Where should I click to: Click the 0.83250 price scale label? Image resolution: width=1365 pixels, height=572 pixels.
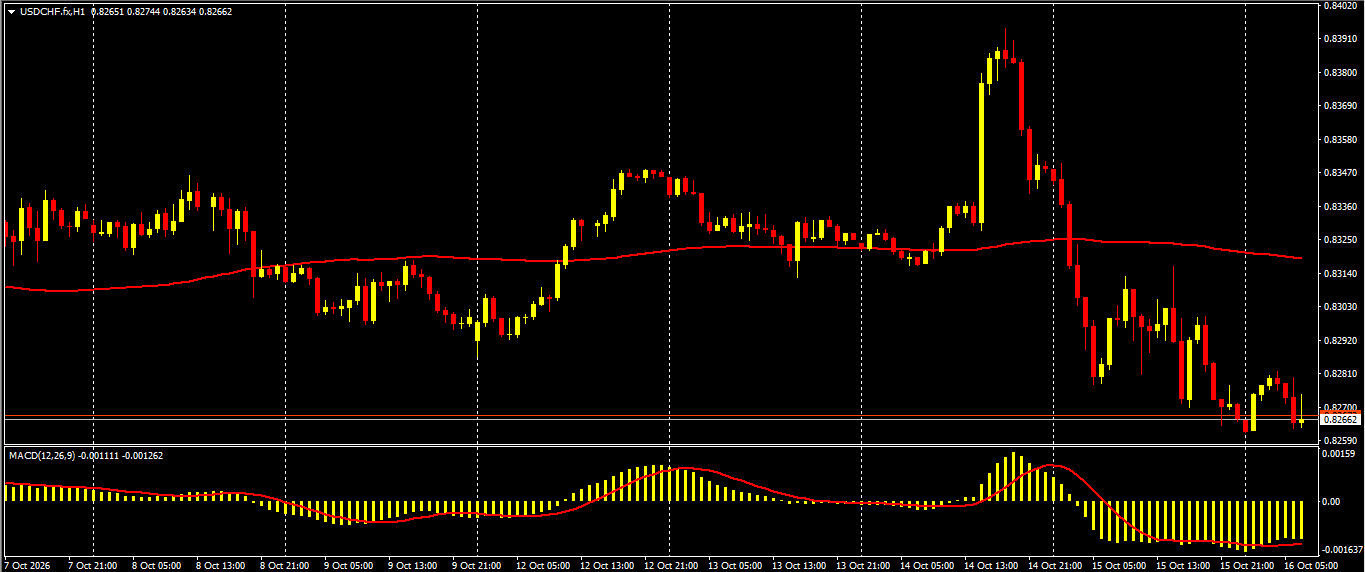[x=1339, y=240]
